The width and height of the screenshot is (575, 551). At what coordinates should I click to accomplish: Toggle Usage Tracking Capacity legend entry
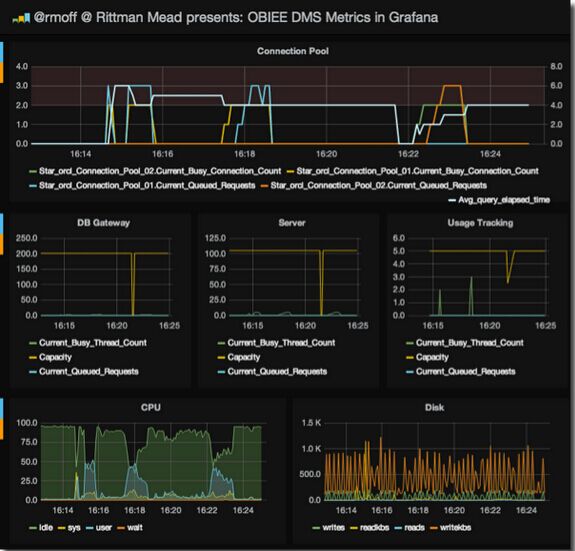click(428, 357)
